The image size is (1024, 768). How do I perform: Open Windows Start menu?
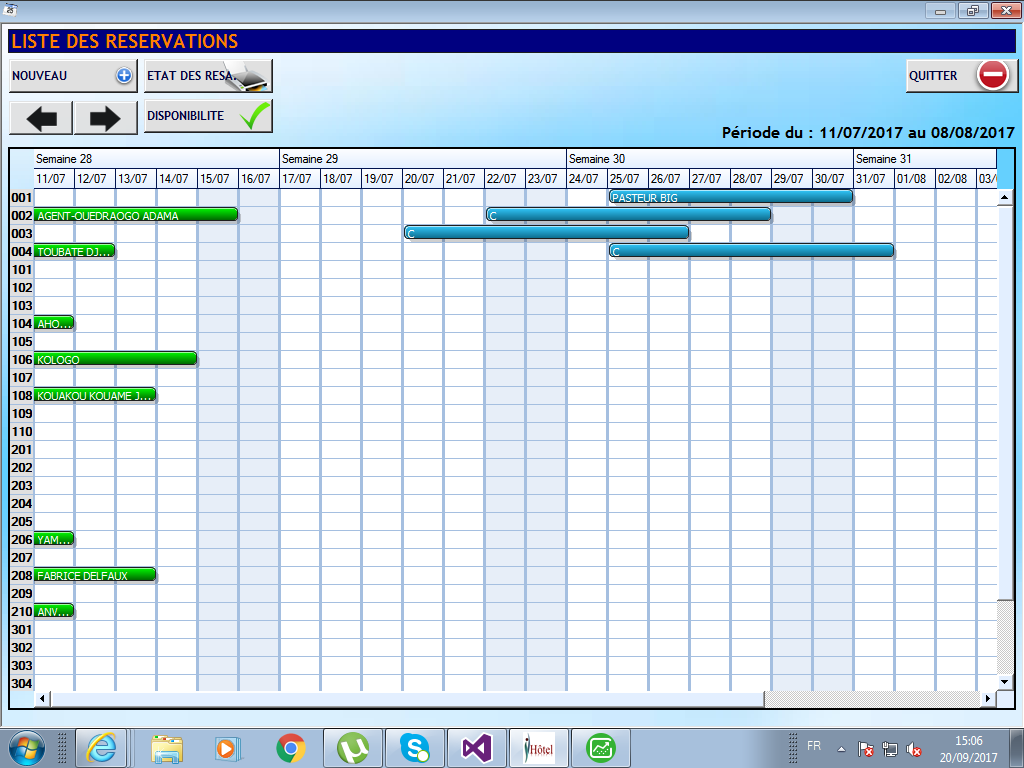(x=27, y=748)
